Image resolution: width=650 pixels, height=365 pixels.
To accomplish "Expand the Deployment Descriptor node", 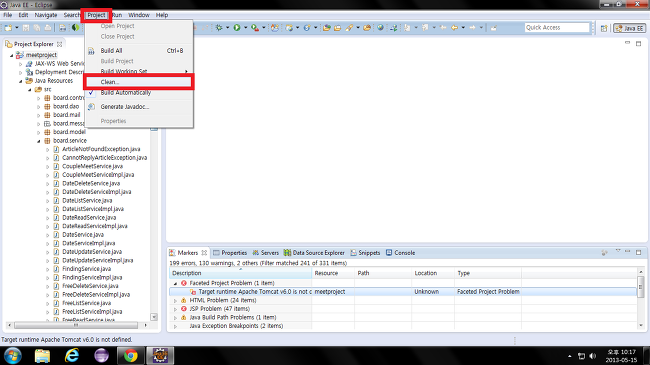I will (x=21, y=73).
